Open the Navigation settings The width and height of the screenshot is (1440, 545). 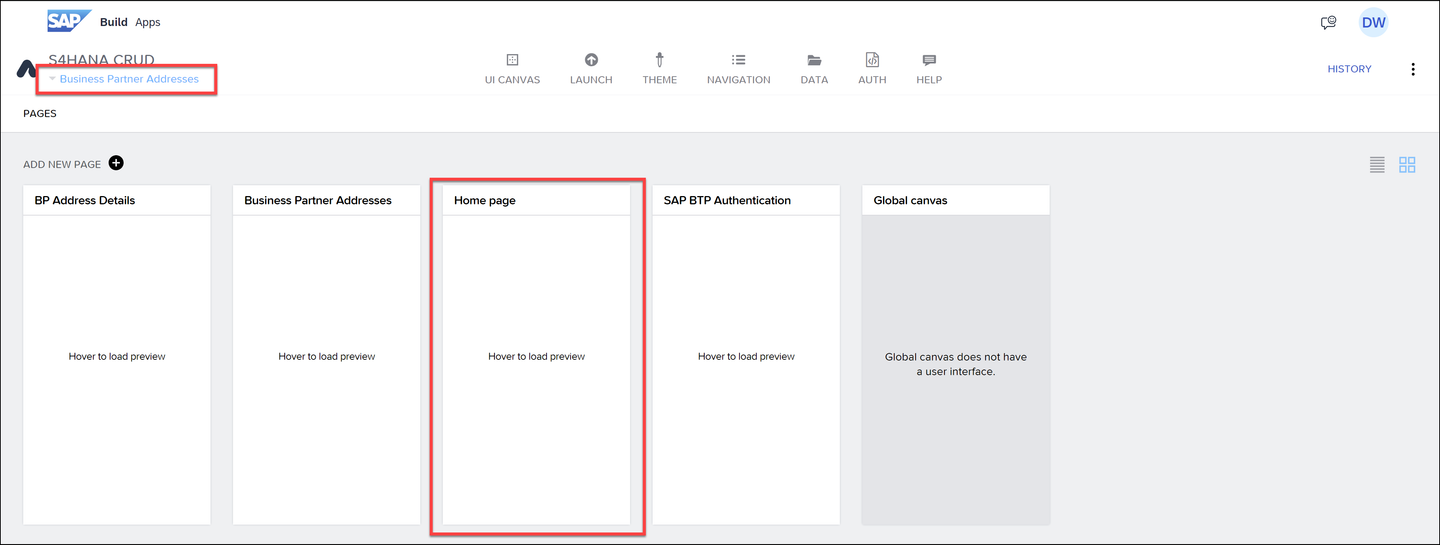coord(738,69)
